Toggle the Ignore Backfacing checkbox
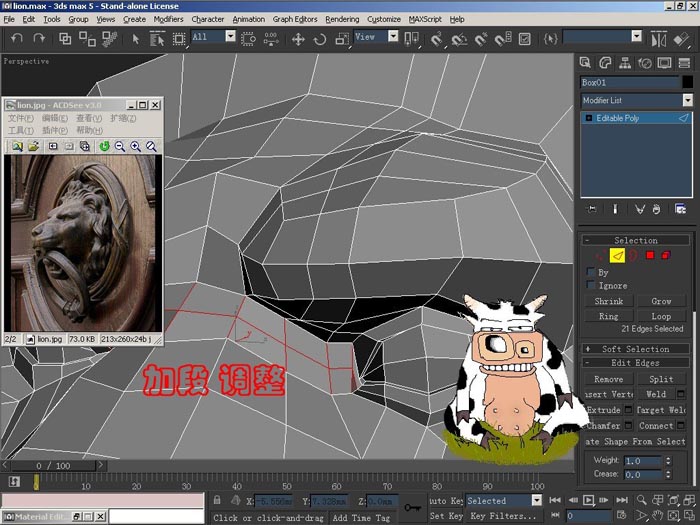Screen dimensions: 700x525 tap(591, 285)
